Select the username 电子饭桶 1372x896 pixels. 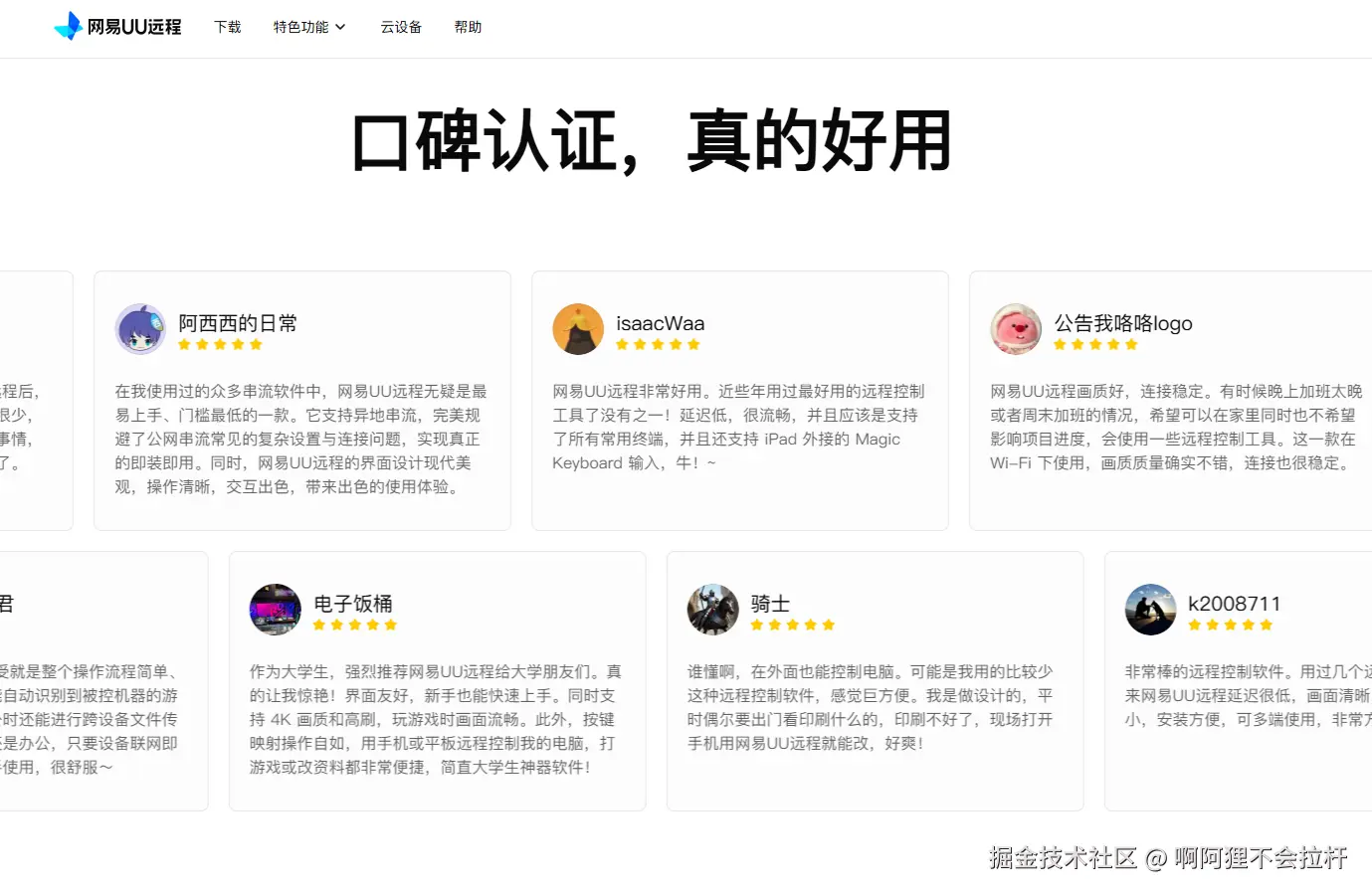coord(353,604)
